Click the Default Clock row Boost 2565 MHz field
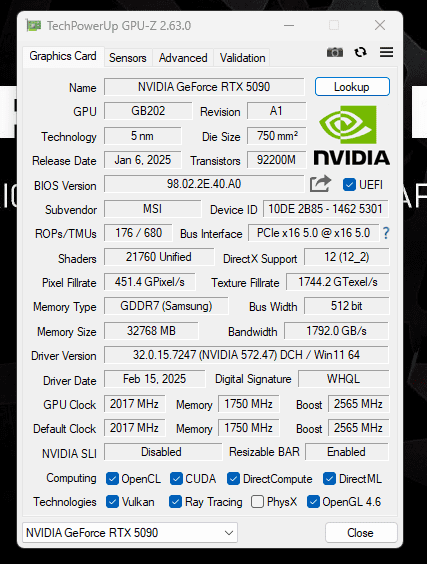This screenshot has width=427, height=564. pos(358,428)
